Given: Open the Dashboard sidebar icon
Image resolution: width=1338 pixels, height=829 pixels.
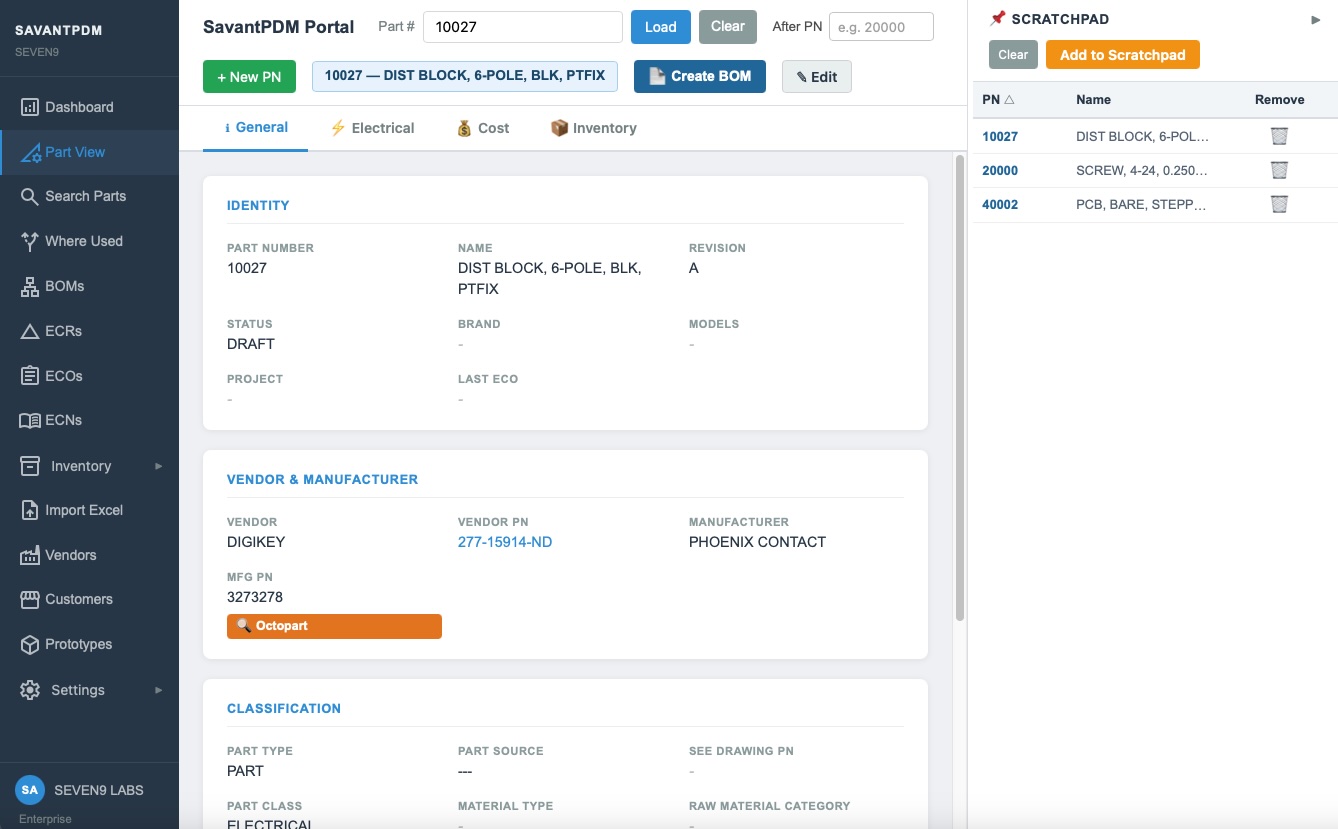Looking at the screenshot, I should coord(29,107).
